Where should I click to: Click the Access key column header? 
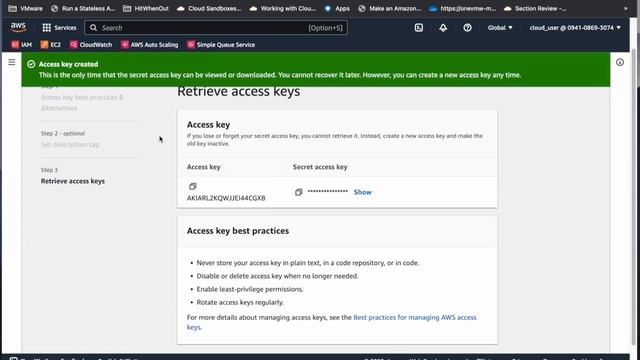tap(204, 167)
